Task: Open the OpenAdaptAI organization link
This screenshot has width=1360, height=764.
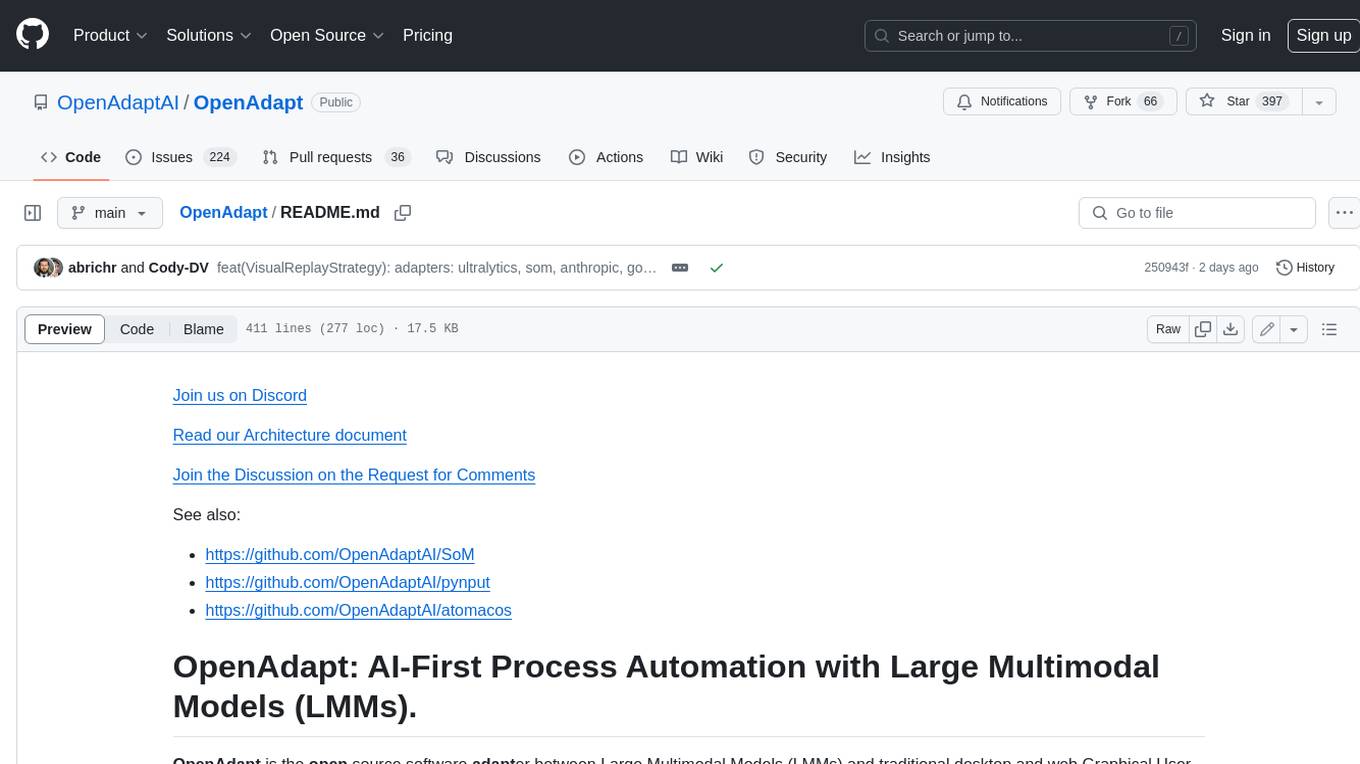Action: pyautogui.click(x=118, y=102)
